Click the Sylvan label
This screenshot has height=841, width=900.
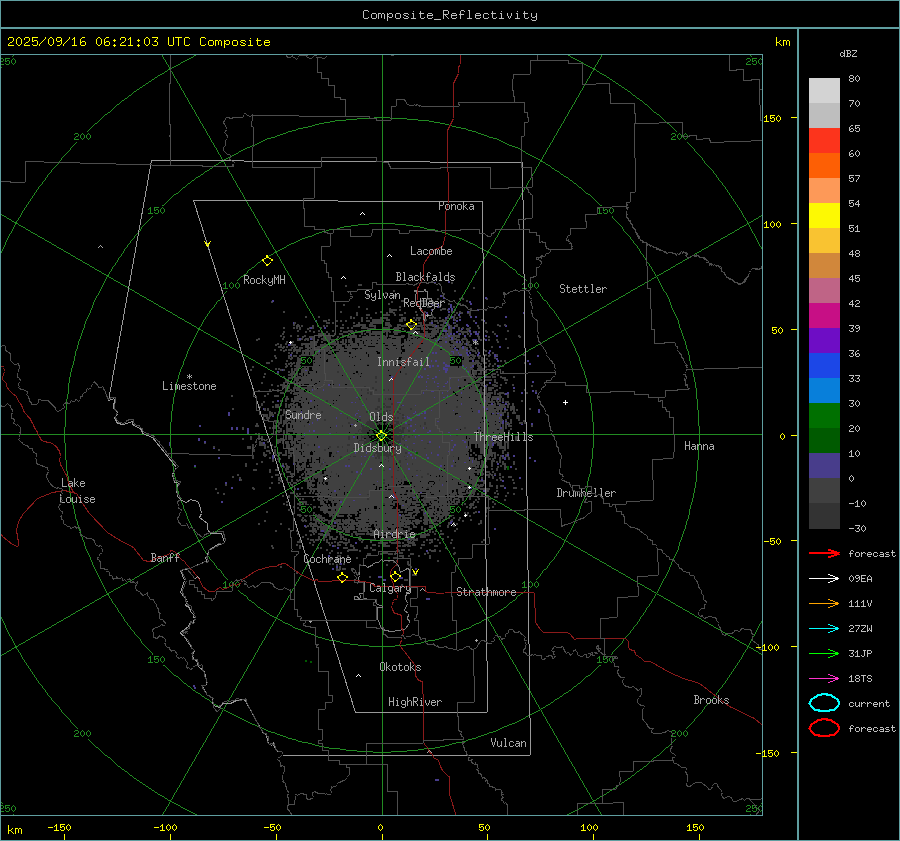[382, 295]
